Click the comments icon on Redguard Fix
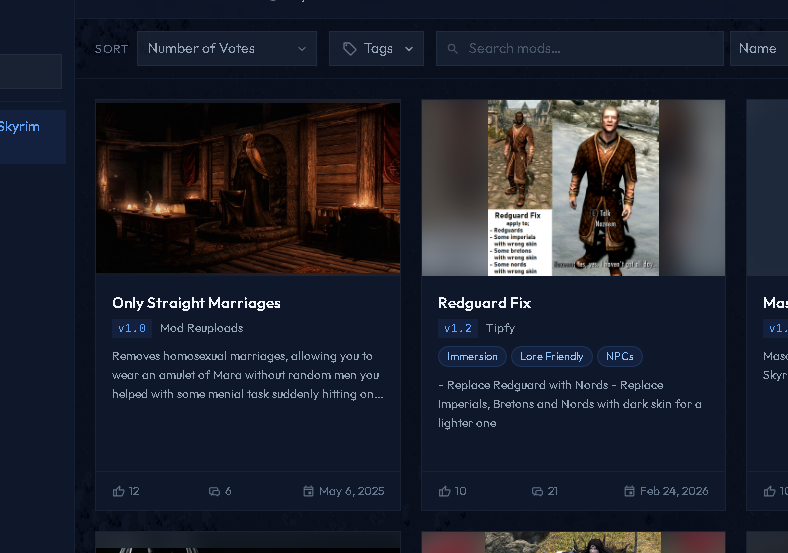The width and height of the screenshot is (788, 553). point(538,491)
